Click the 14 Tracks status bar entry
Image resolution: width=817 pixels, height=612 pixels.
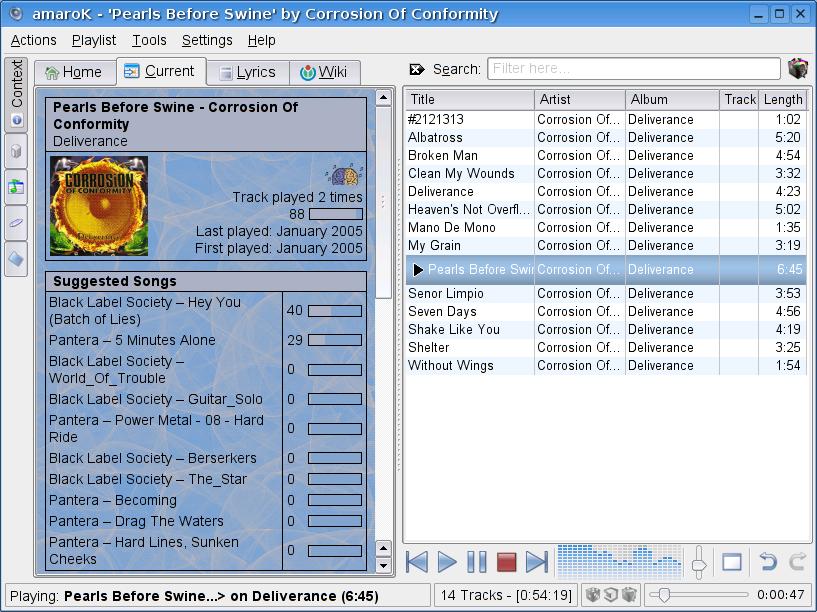coord(506,595)
